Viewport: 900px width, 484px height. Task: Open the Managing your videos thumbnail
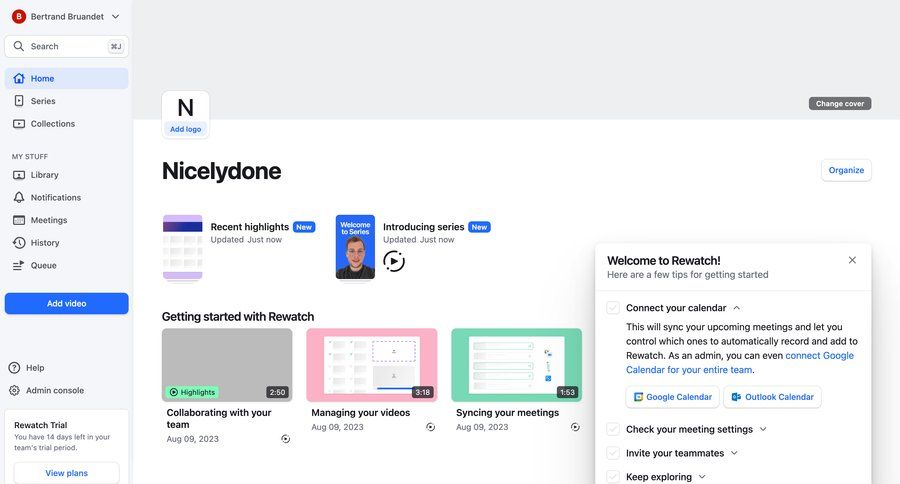tap(372, 365)
